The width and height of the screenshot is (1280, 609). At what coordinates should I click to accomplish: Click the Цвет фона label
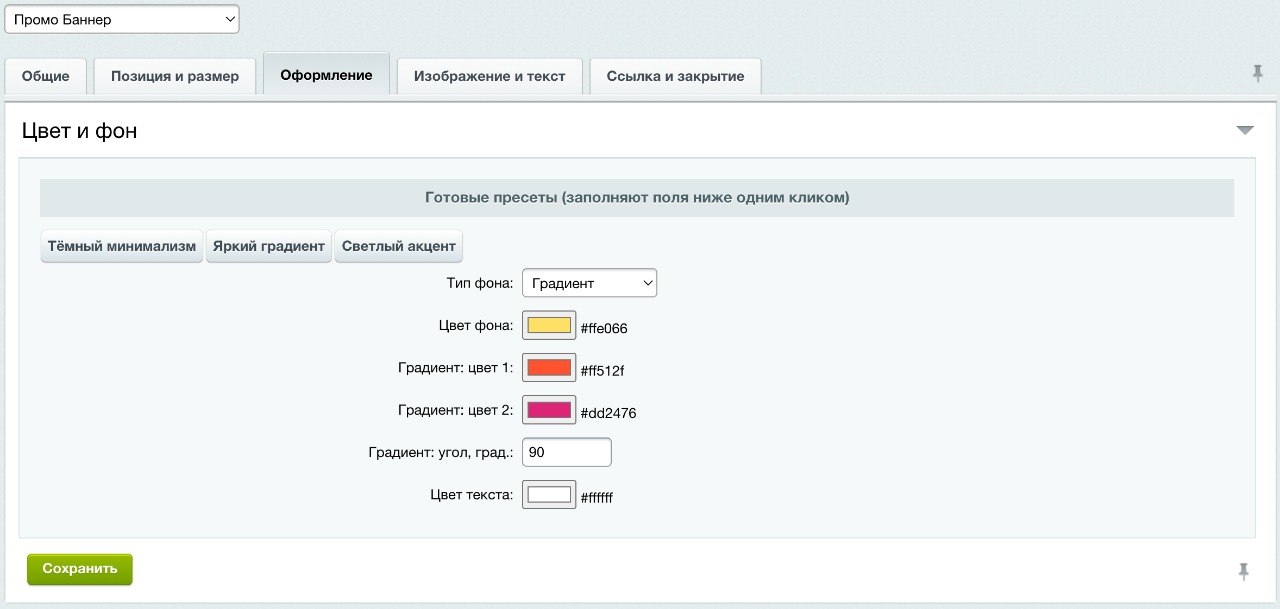tap(476, 325)
